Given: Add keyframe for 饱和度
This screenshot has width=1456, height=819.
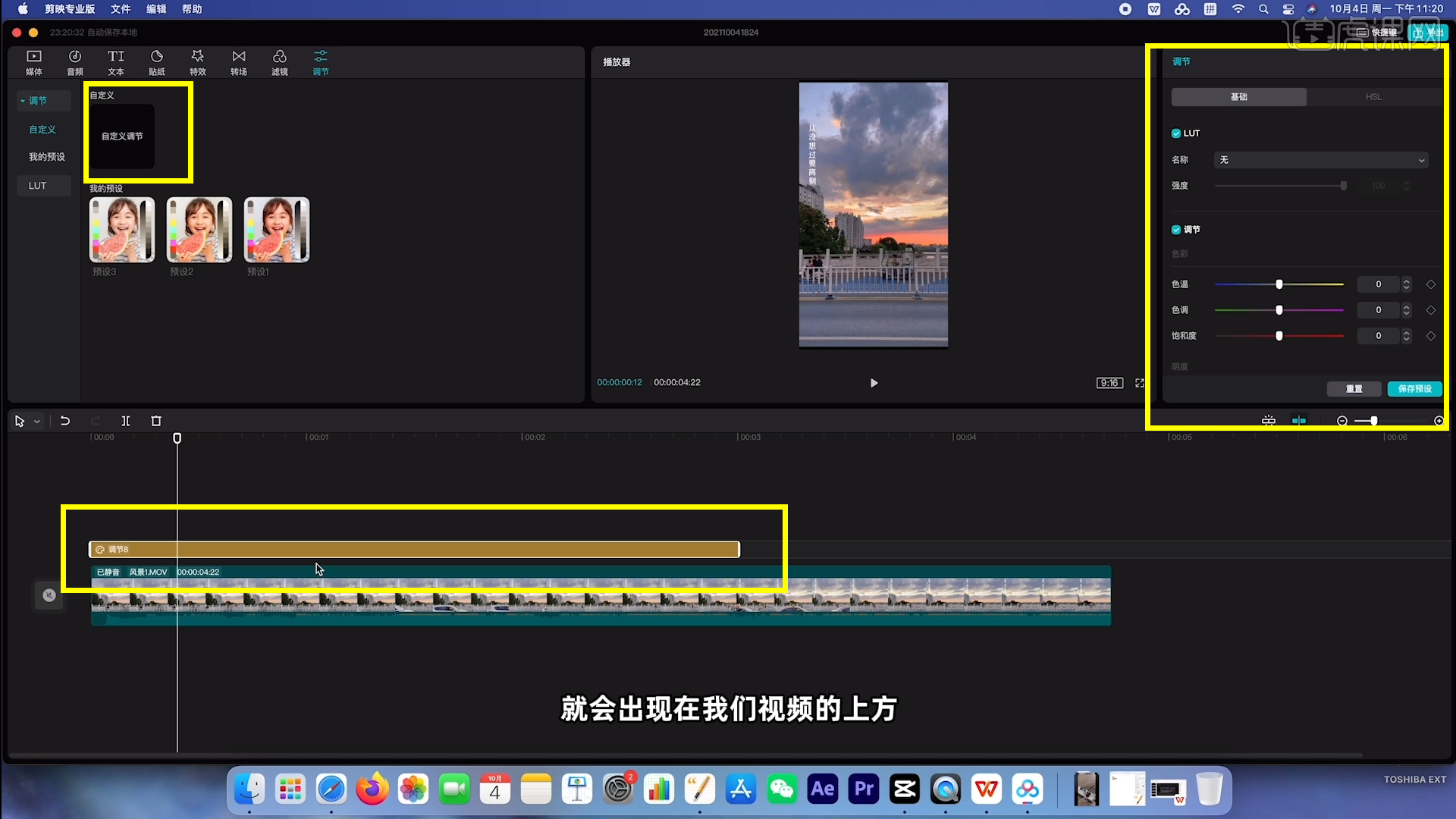Looking at the screenshot, I should (1431, 336).
